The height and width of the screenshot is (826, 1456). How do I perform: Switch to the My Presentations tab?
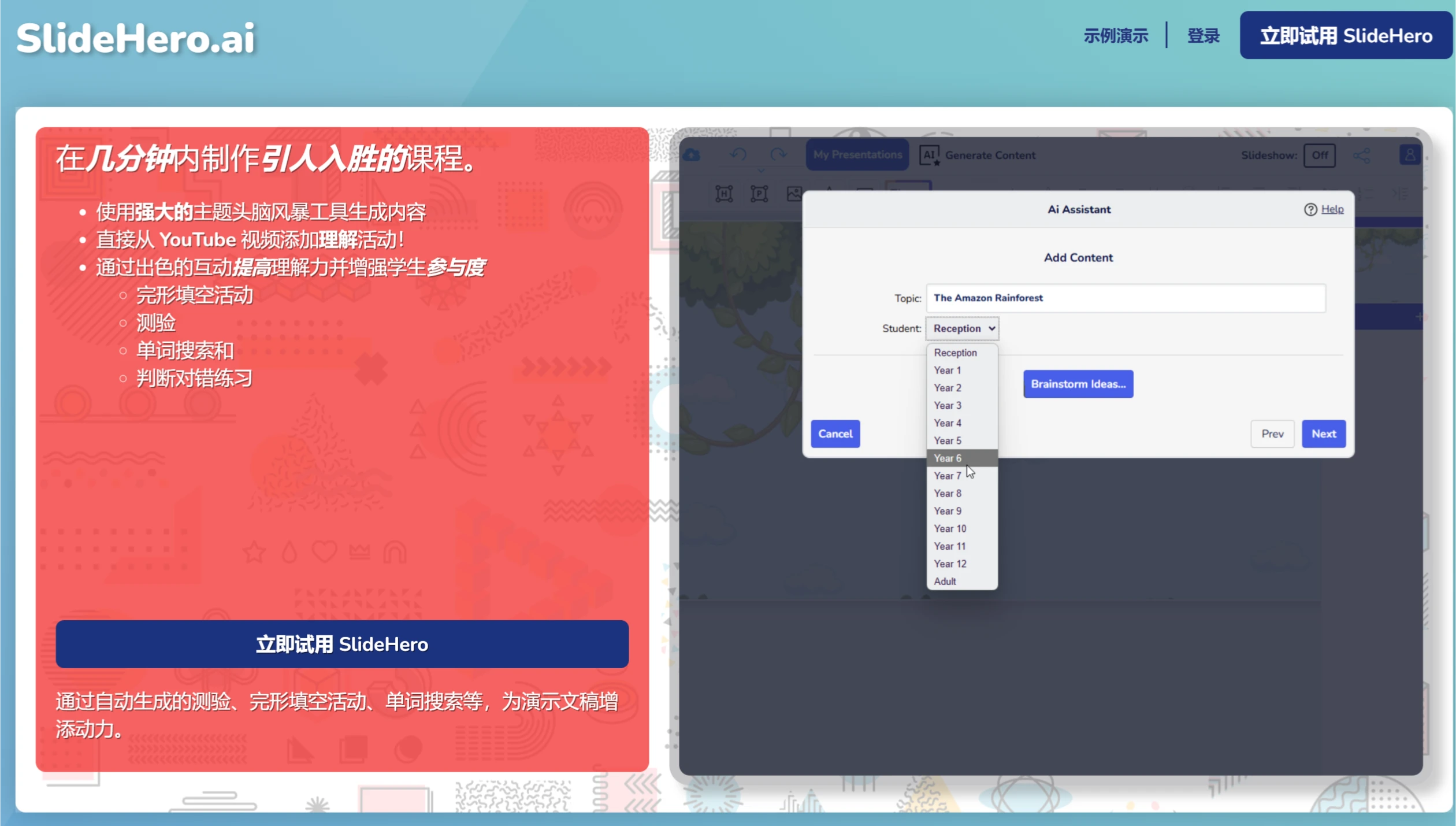click(x=857, y=155)
